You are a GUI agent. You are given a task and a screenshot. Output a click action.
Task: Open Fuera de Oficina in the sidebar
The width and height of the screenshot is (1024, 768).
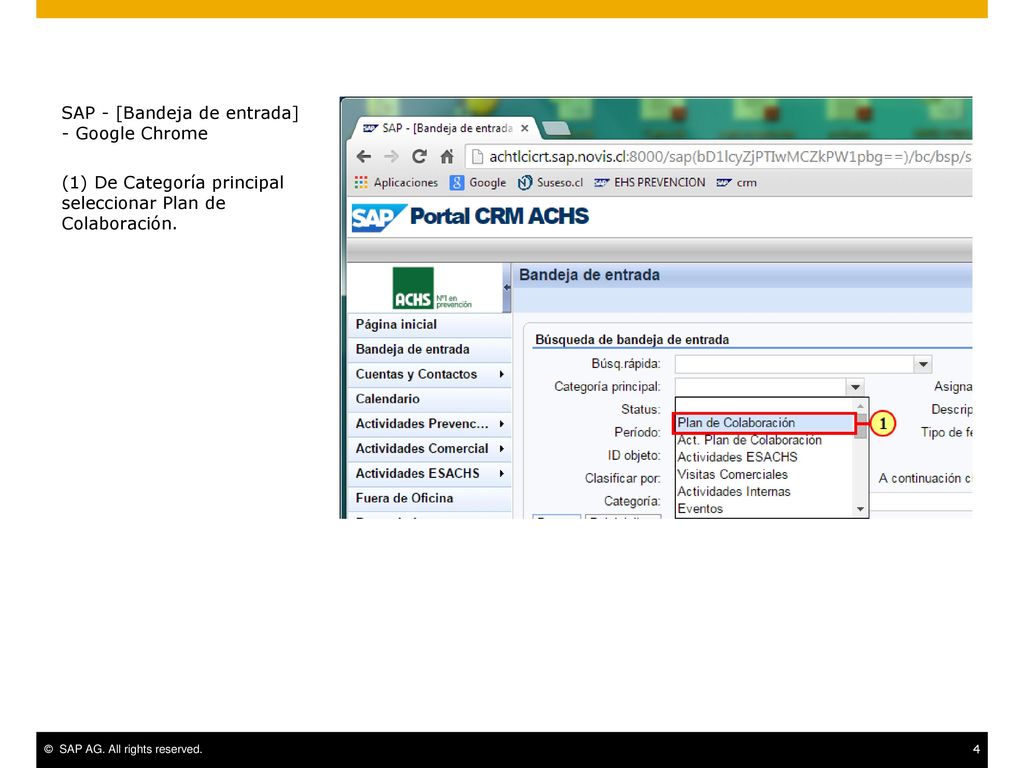pyautogui.click(x=429, y=498)
